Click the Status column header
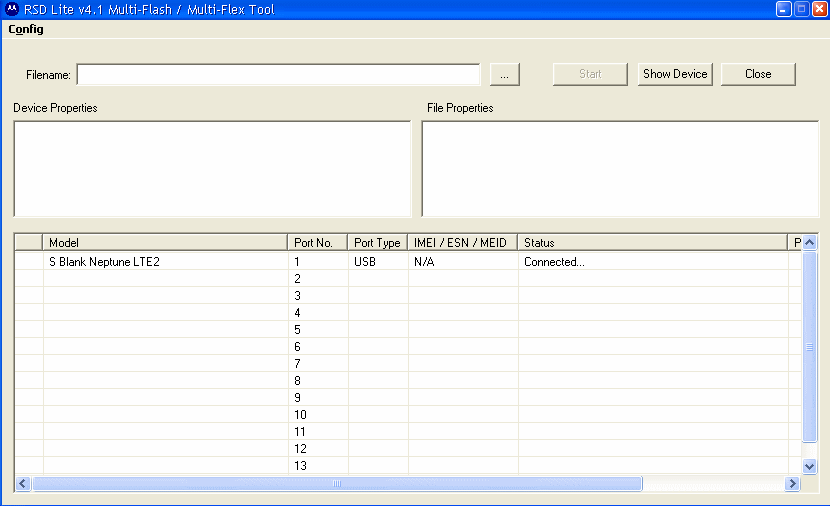Screen dimensions: 830x506 (652, 242)
